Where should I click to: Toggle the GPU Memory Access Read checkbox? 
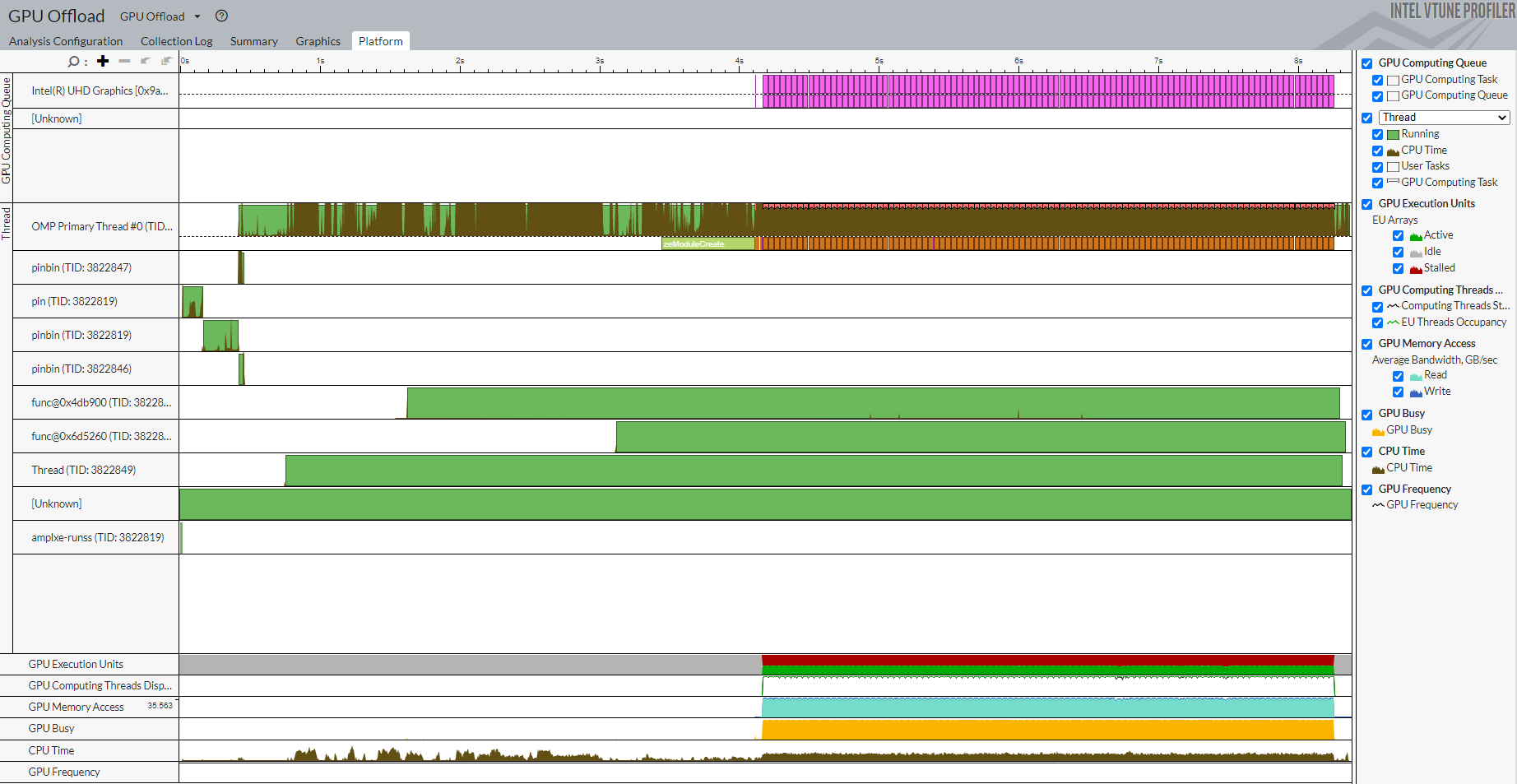tap(1398, 376)
